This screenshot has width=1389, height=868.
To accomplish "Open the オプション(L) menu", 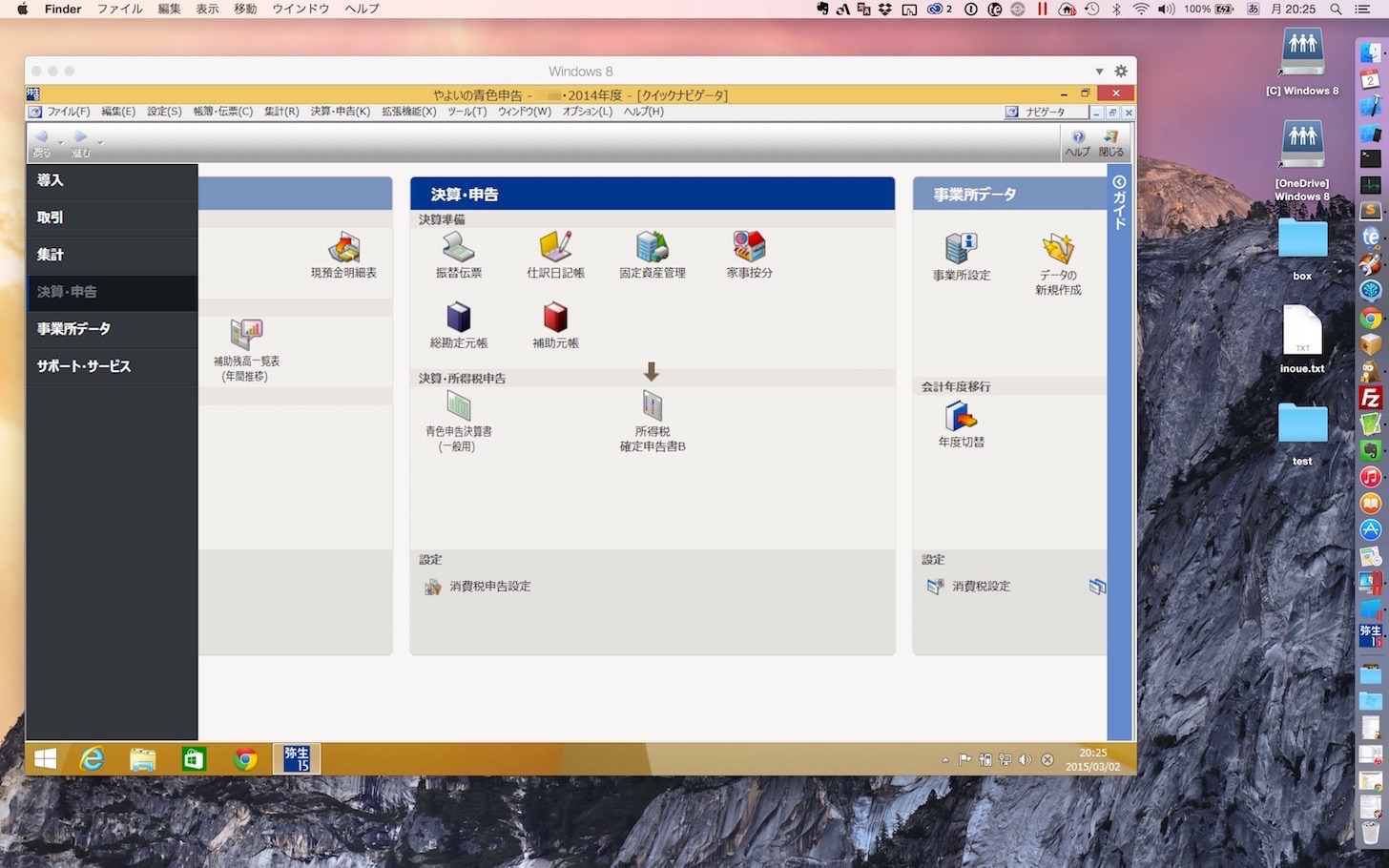I will [x=588, y=112].
